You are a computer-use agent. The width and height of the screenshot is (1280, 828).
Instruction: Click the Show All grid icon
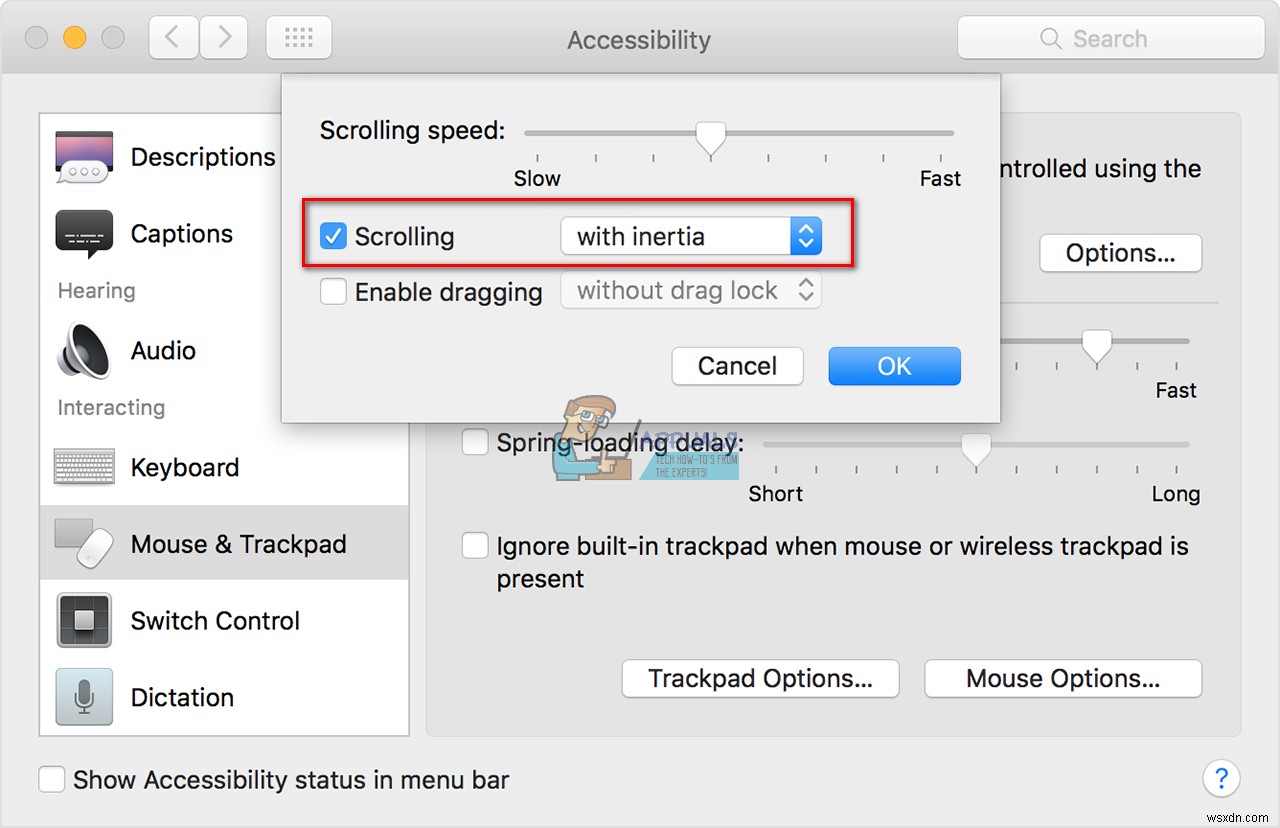click(298, 37)
